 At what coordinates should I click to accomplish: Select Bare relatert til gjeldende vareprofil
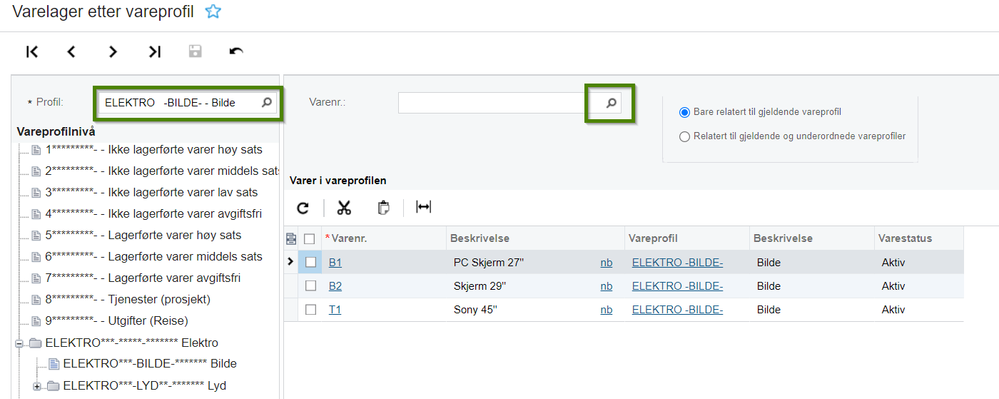685,112
